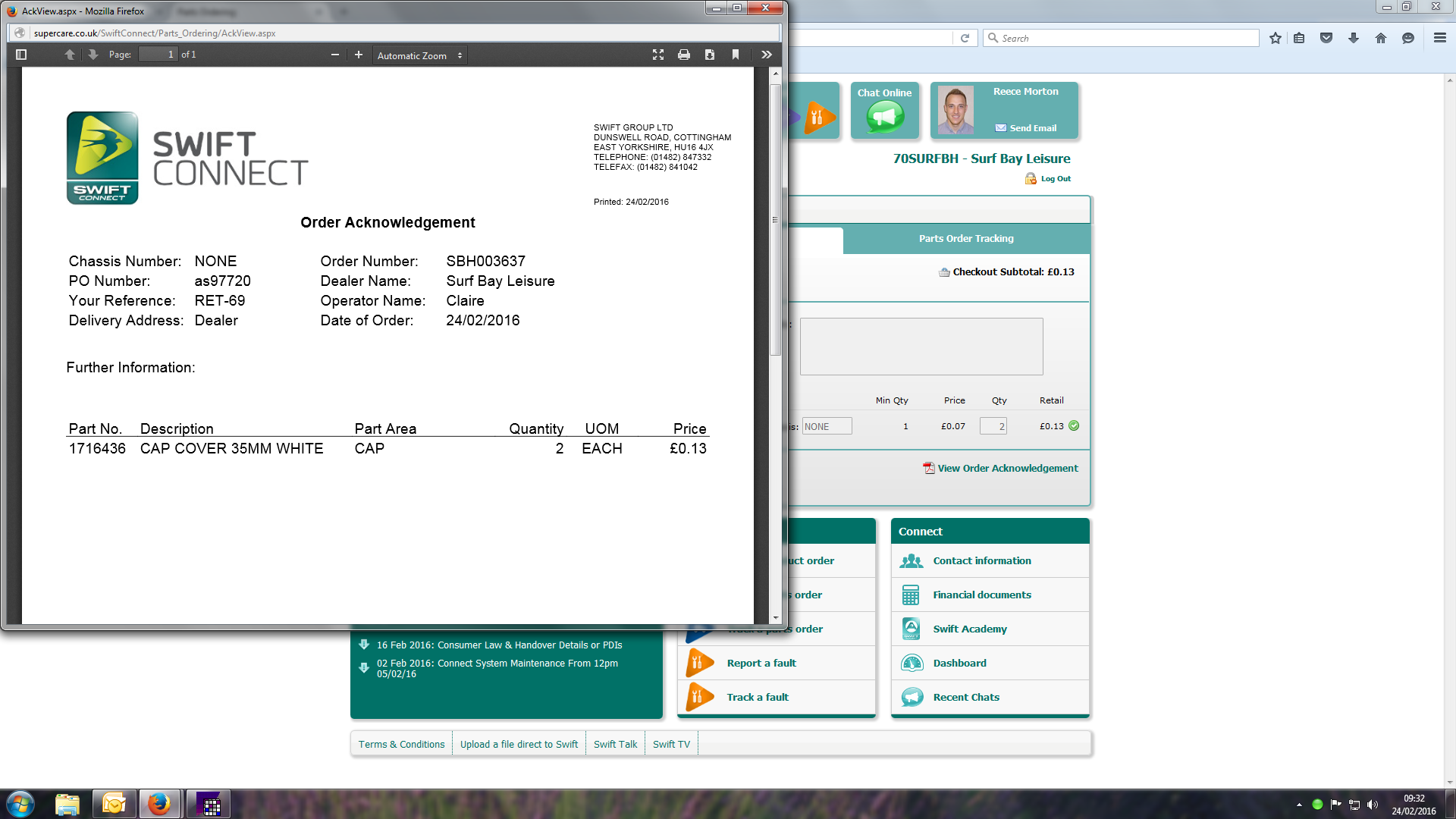Zoom out of the PDF document
Viewport: 1456px width, 819px height.
coord(334,55)
